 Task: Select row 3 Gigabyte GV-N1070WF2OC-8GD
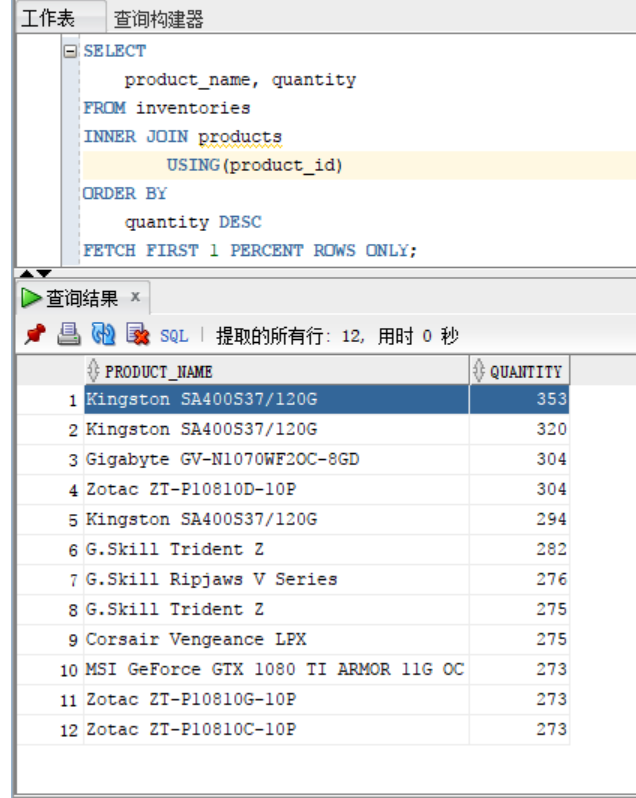[222, 459]
